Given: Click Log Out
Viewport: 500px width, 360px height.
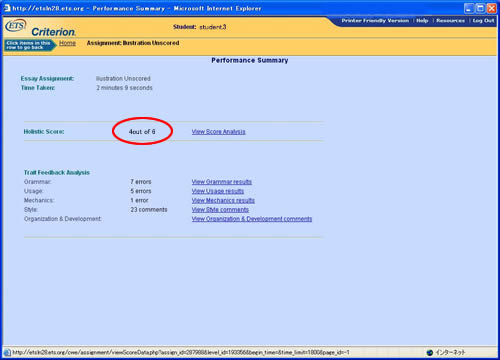Looking at the screenshot, I should [x=483, y=21].
